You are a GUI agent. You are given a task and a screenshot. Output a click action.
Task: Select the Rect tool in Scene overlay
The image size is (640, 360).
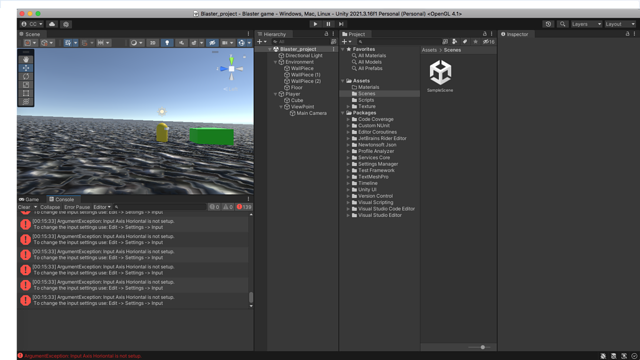(26, 93)
